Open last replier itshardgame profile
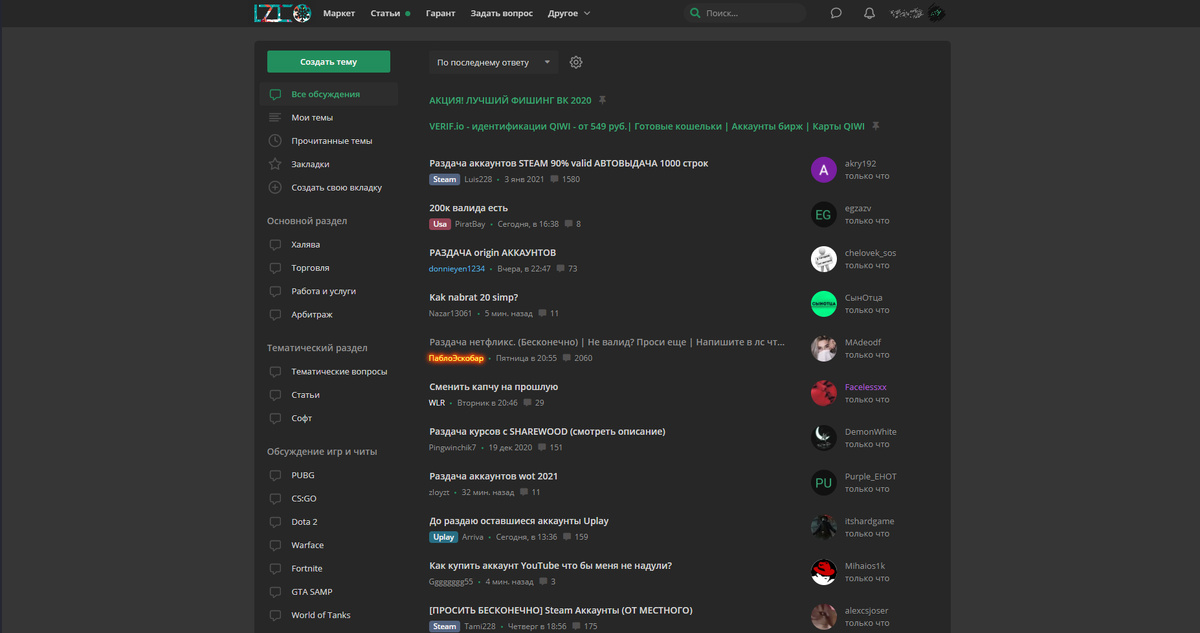 point(870,521)
